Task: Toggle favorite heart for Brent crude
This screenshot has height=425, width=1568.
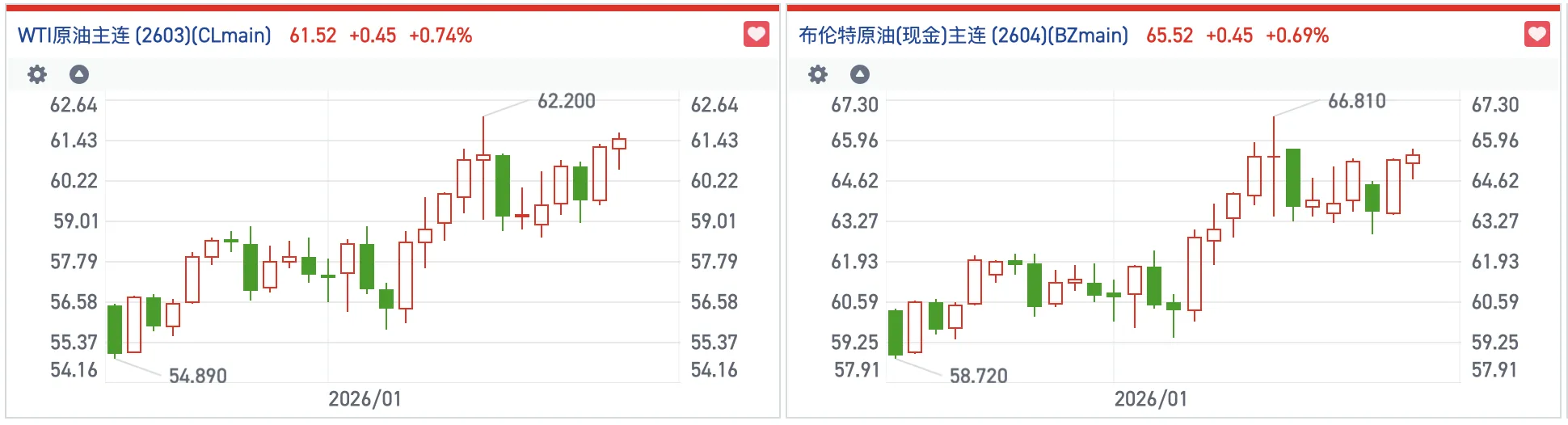Action: [1536, 35]
